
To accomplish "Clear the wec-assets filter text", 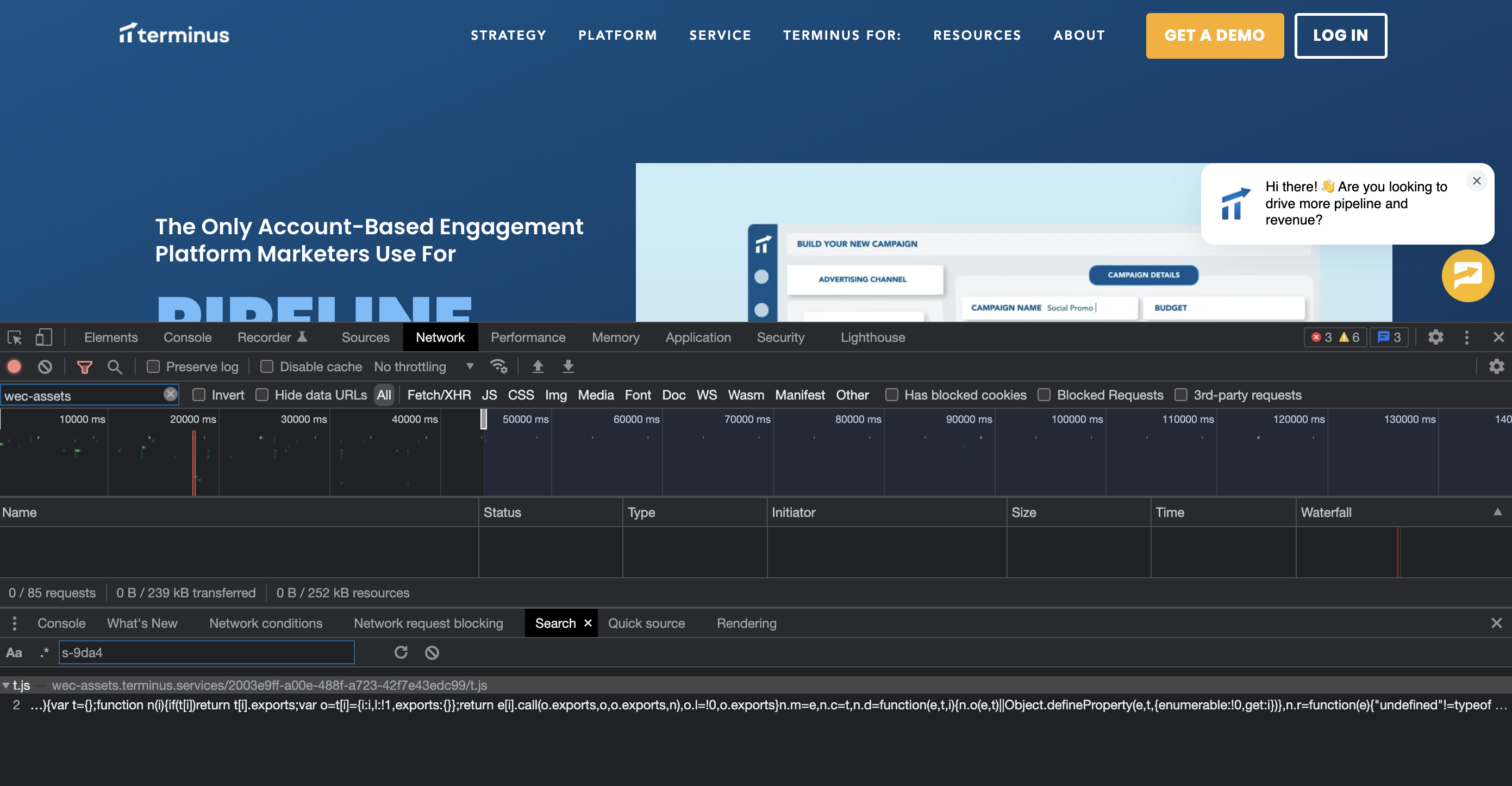I will coord(170,395).
